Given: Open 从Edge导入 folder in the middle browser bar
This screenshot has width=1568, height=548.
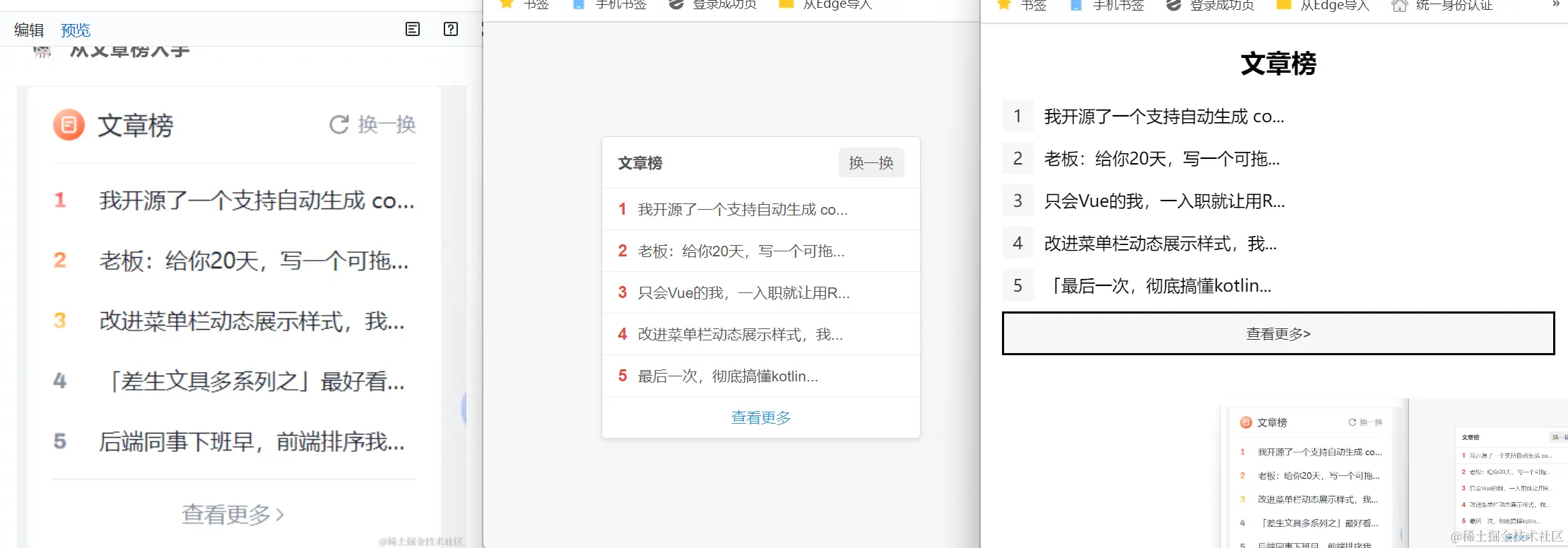Looking at the screenshot, I should (x=825, y=4).
